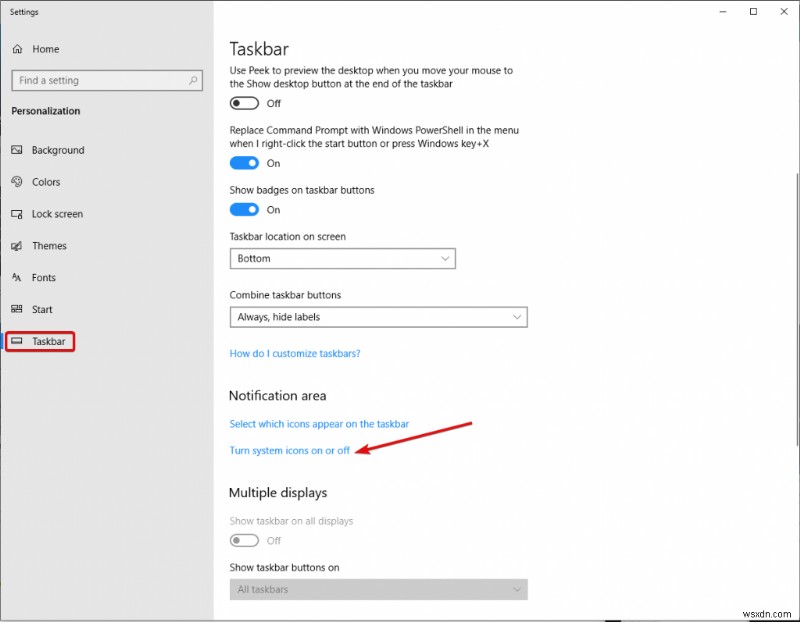Open the Show taskbar buttons on dropdown
800x622 pixels.
pyautogui.click(x=378, y=589)
